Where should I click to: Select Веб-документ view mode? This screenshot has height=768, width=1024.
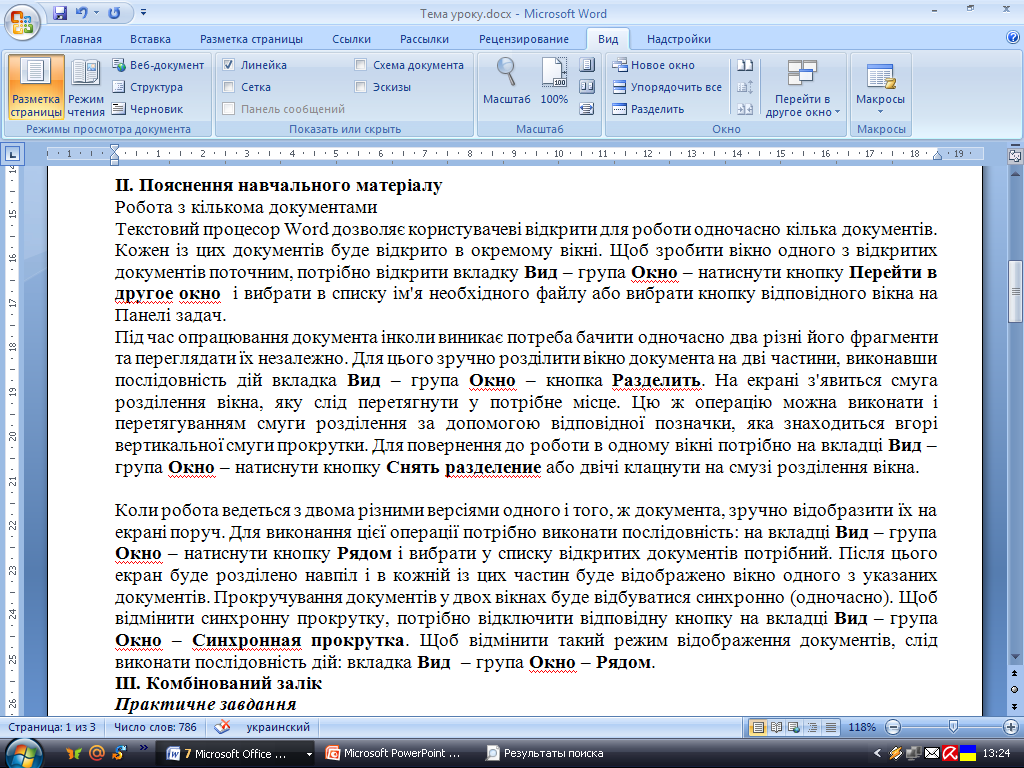pos(158,65)
